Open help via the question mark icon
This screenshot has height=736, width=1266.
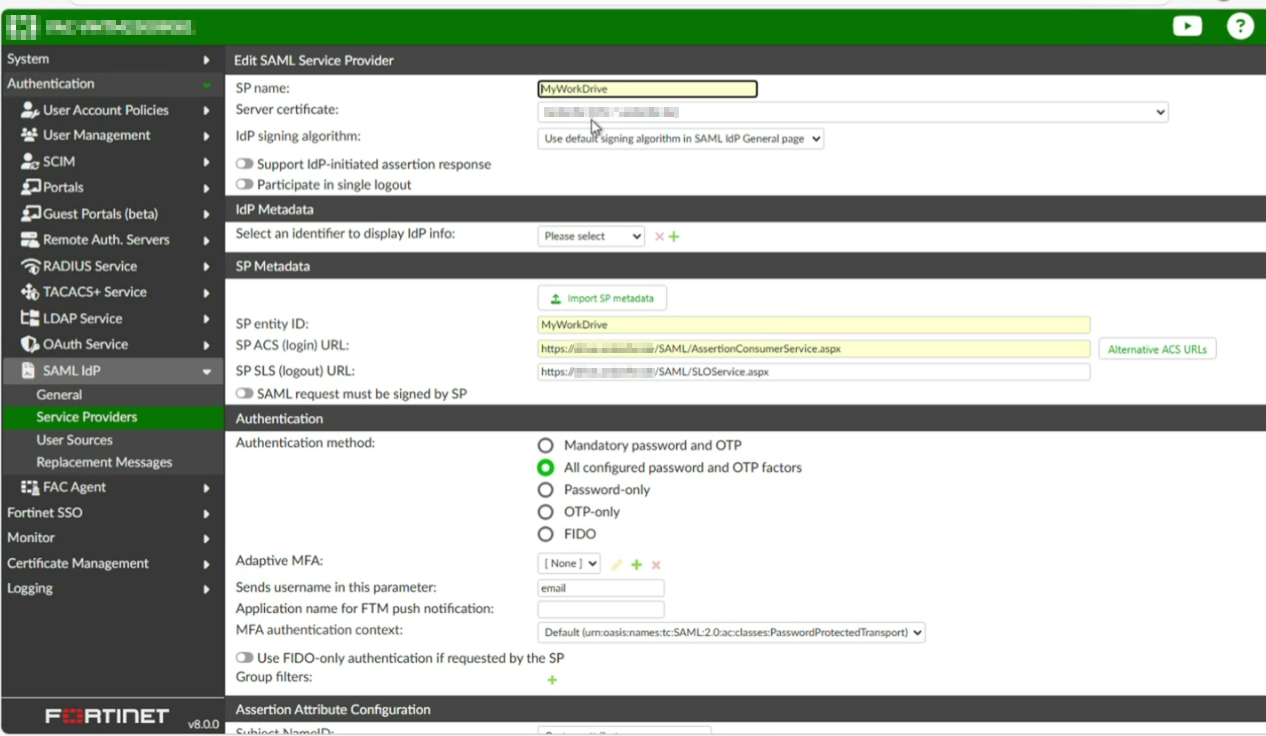point(1240,26)
